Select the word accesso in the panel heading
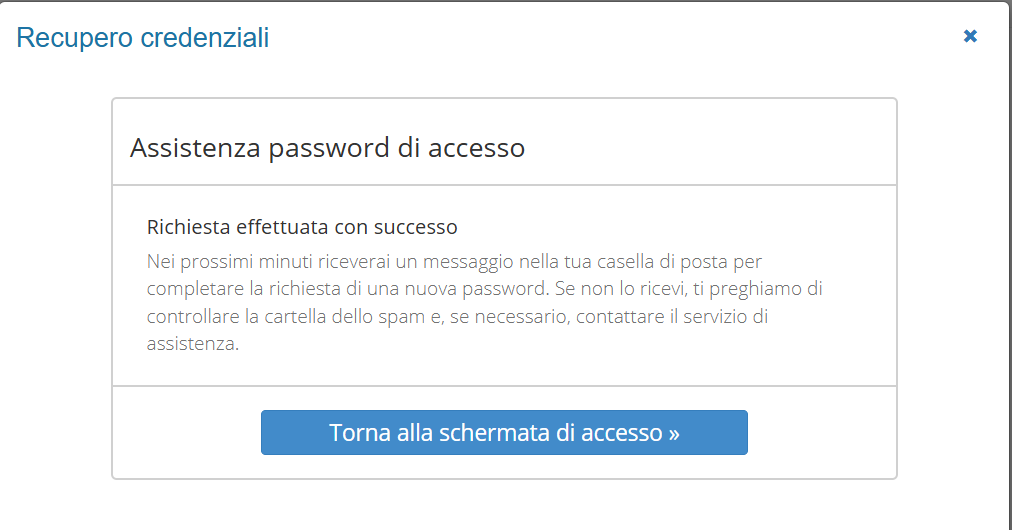This screenshot has width=1012, height=530. 476,148
